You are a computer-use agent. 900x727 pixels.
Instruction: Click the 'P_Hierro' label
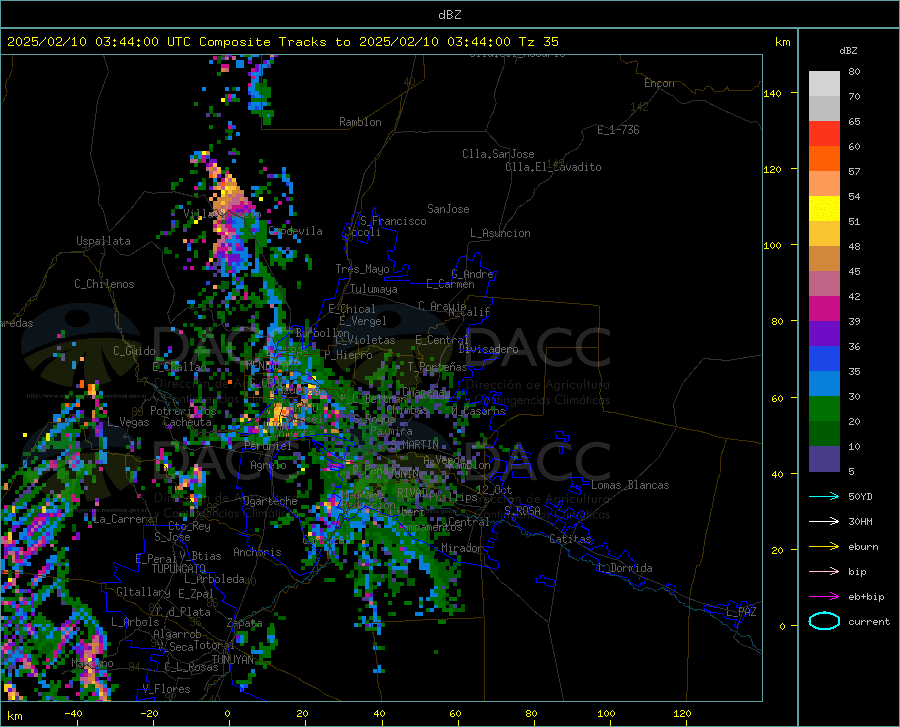(348, 355)
